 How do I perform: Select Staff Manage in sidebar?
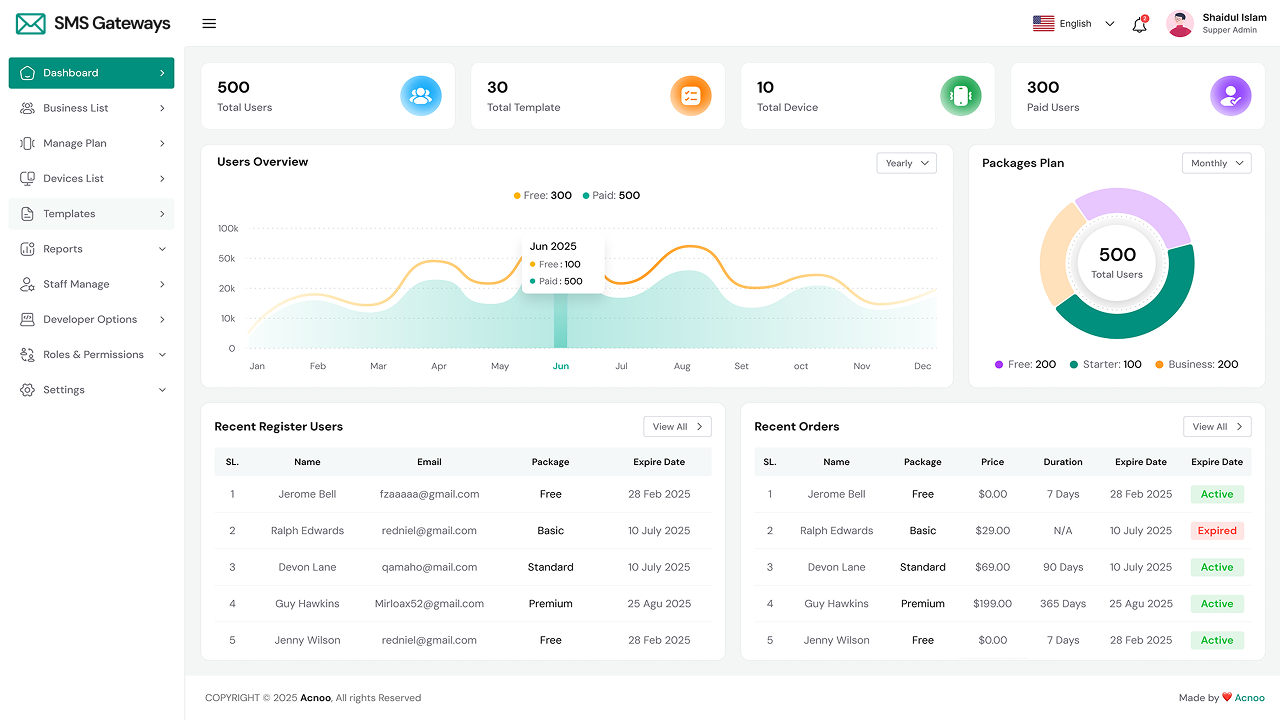(91, 284)
